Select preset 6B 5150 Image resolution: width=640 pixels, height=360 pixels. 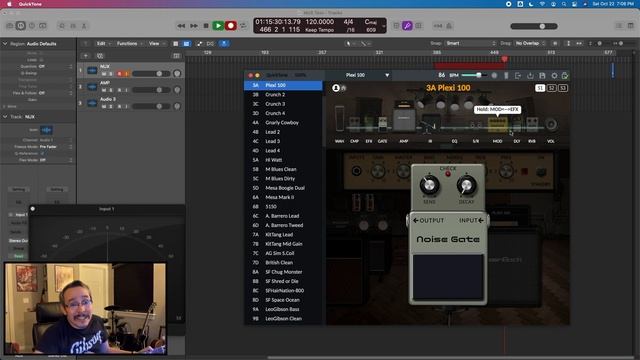(283, 207)
